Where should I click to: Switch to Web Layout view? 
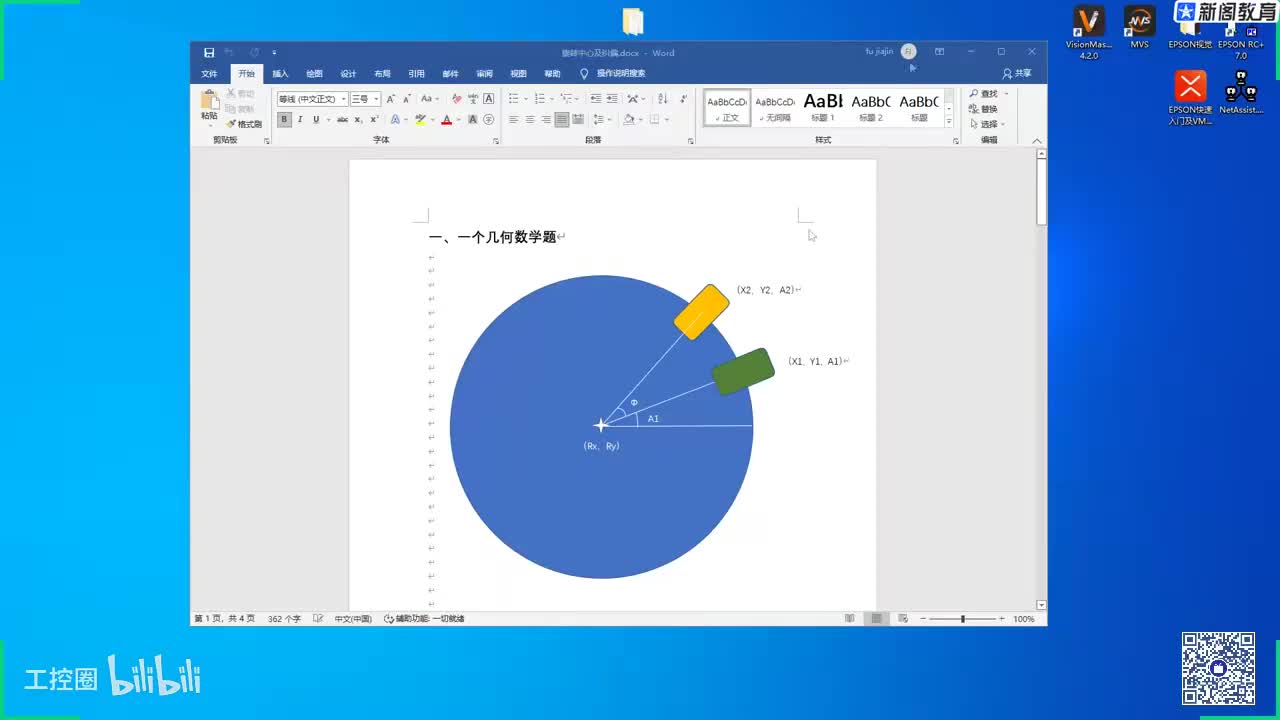point(902,619)
